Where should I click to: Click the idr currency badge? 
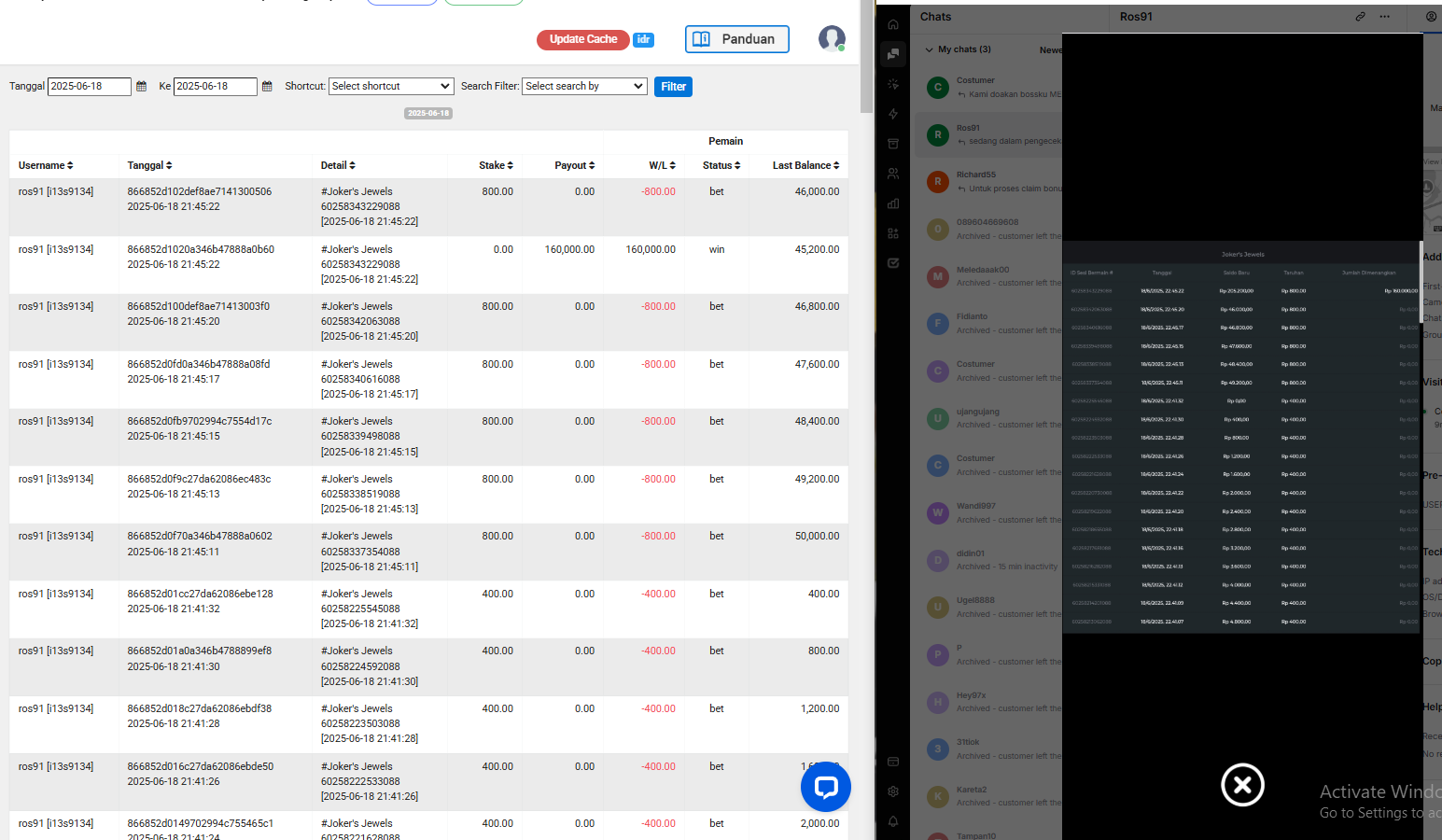[x=644, y=39]
